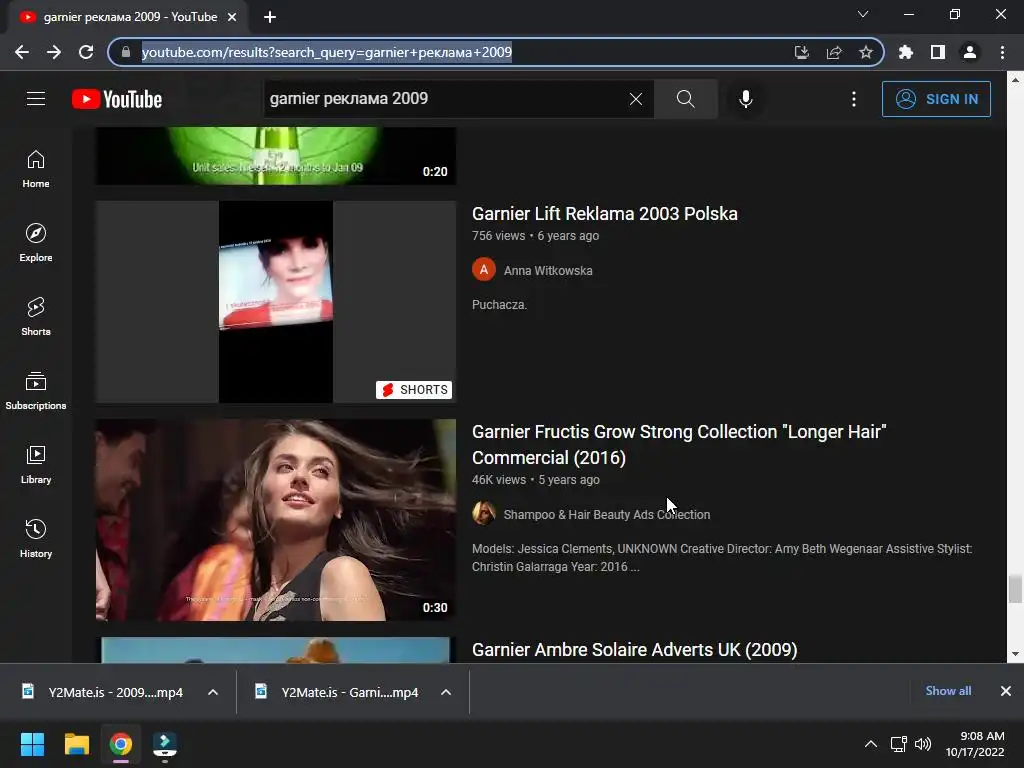Open Windows Start menu
This screenshot has height=768, width=1024.
coord(32,744)
